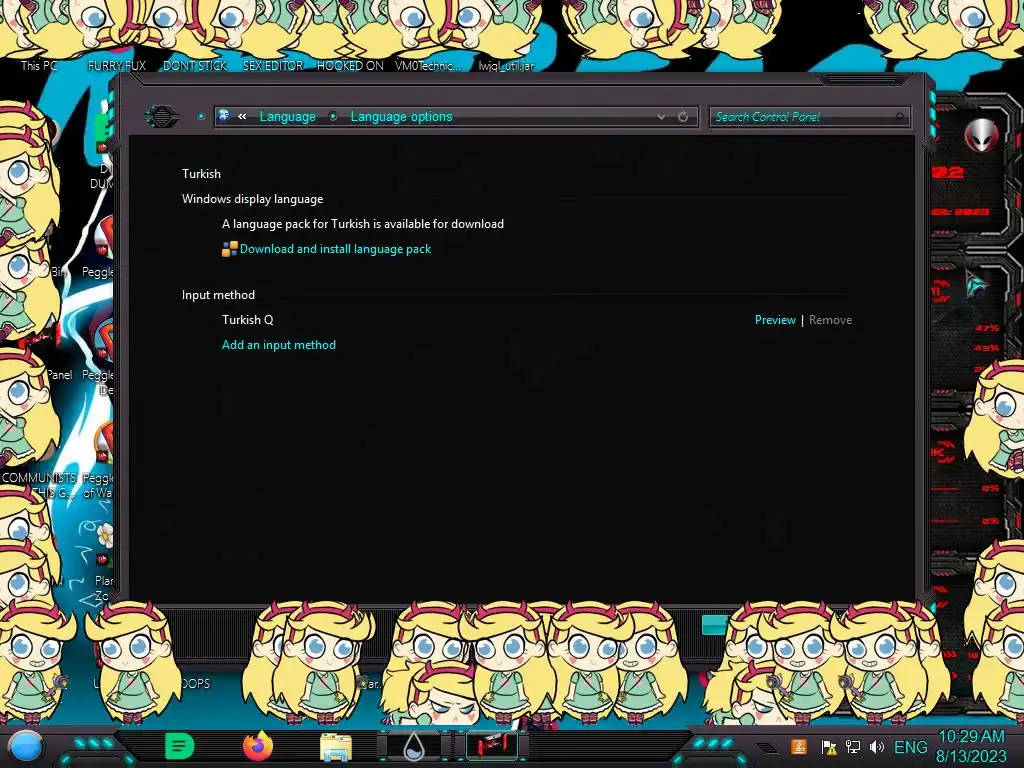
Task: Navigate to the Language breadcrumb
Action: coord(287,117)
